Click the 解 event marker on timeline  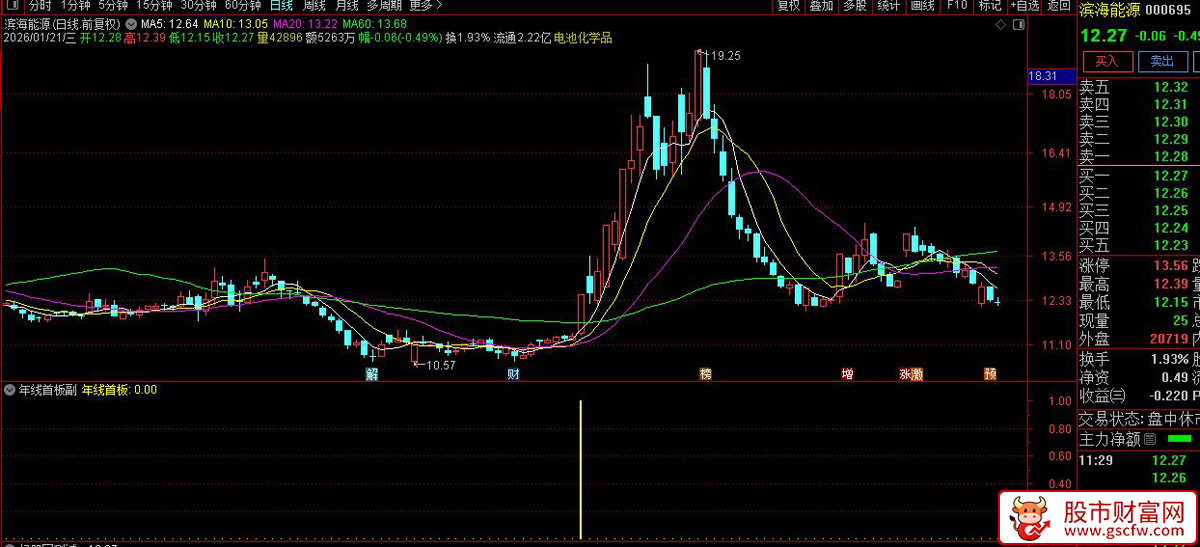tap(372, 375)
